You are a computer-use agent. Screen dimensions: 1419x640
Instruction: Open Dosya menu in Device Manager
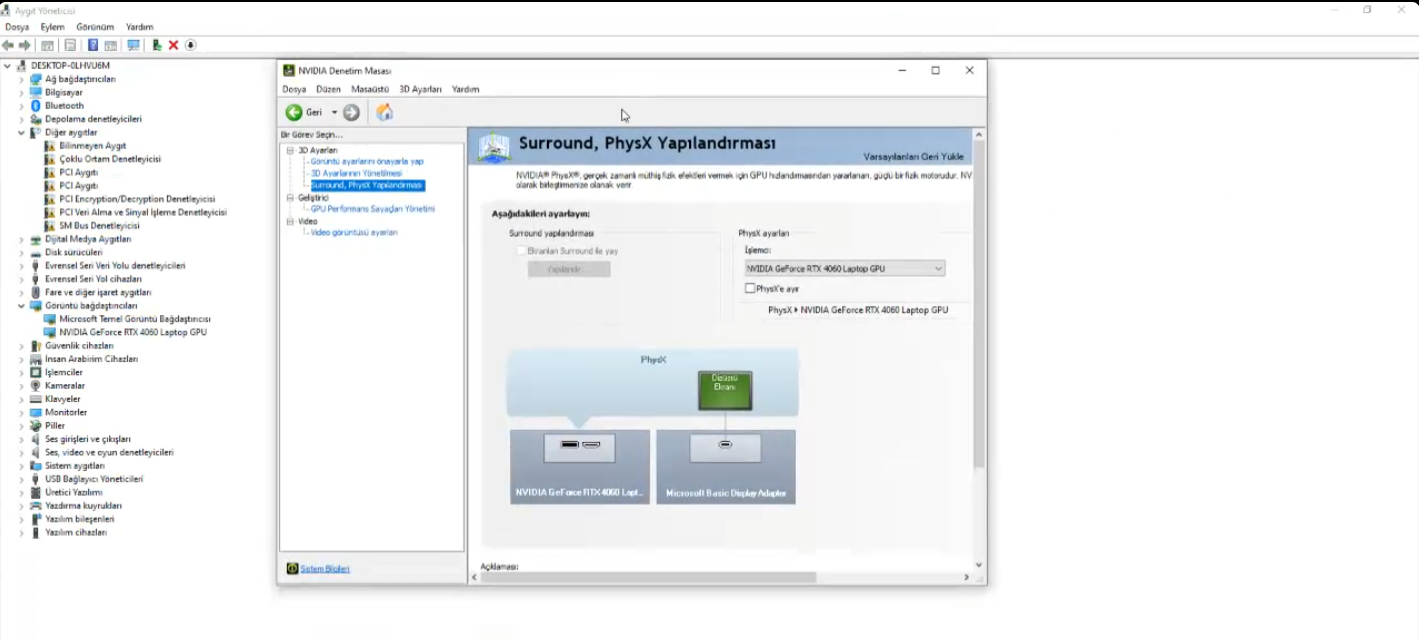pyautogui.click(x=17, y=27)
